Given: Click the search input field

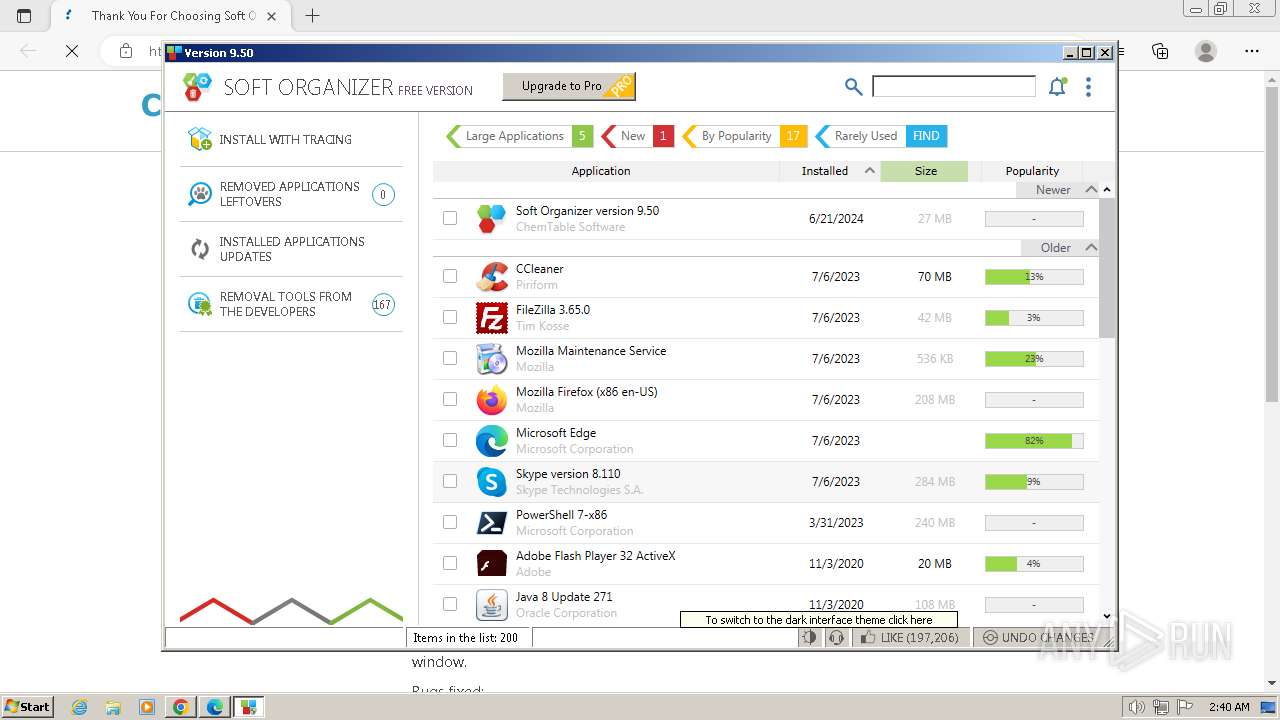Looking at the screenshot, I should pos(954,86).
